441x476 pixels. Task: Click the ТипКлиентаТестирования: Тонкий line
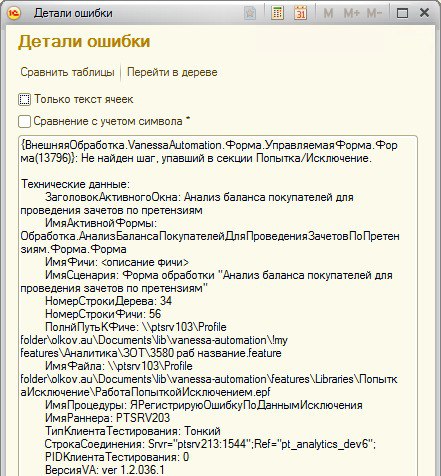pos(133,431)
